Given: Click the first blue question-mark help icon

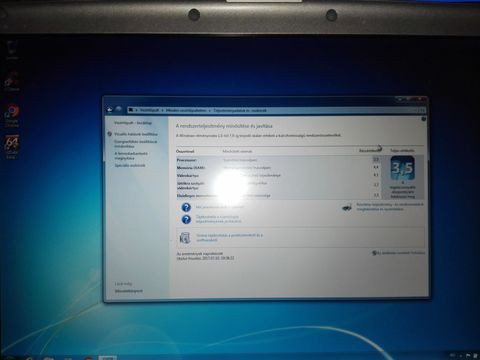Looking at the screenshot, I should coord(186,207).
